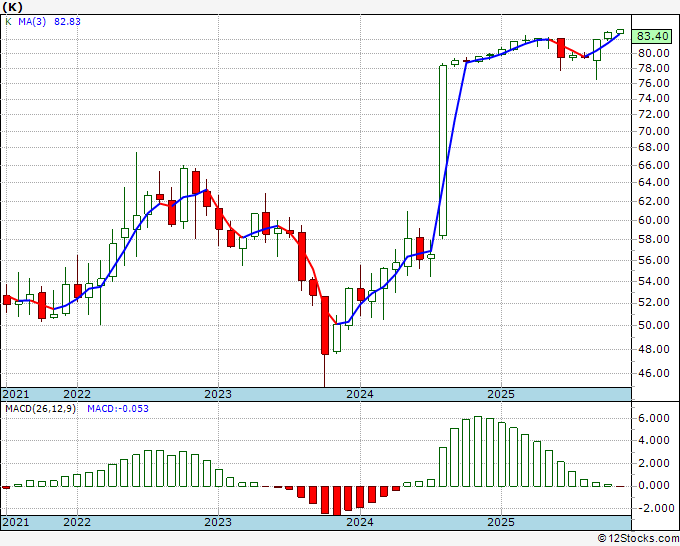Click the 60.00 price axis label

pos(654,220)
